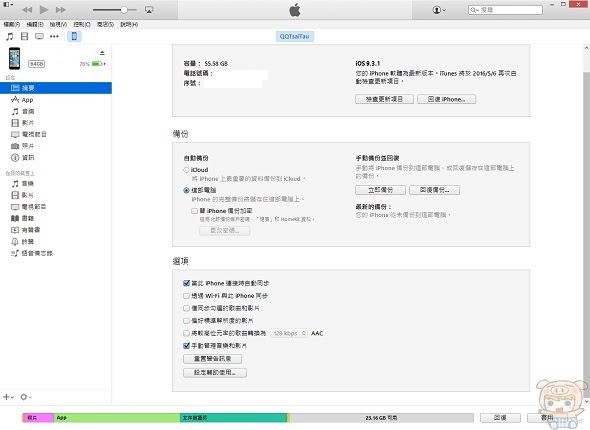Open 有聲書 Audiobooks in sidebar
Screen dimensions: 590x430
tap(56, 230)
